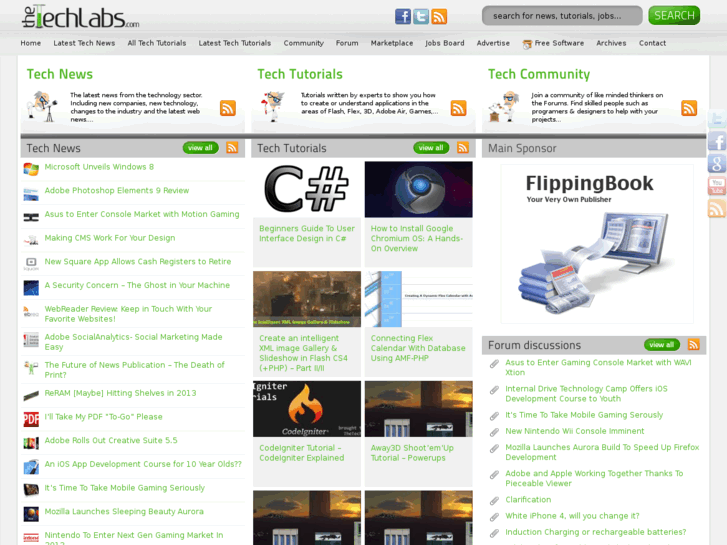Viewport: 727px width, 545px height.
Task: Click the green Tech Tutorials heading
Action: 300,74
